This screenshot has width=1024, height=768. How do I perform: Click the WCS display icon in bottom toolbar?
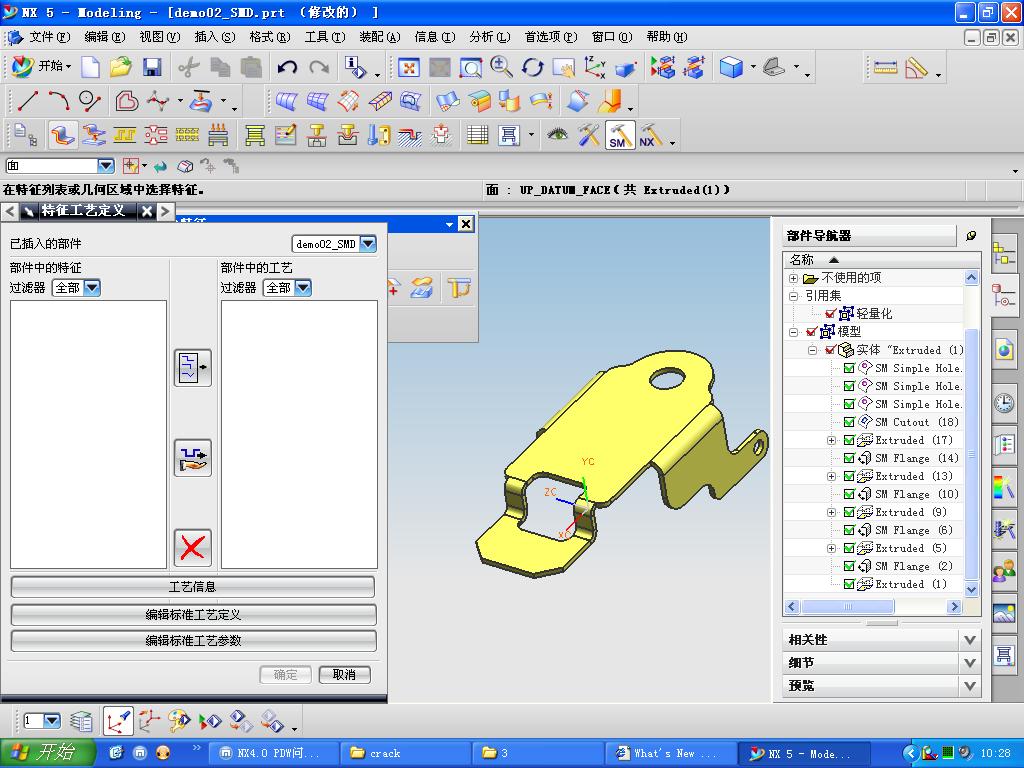pos(118,722)
